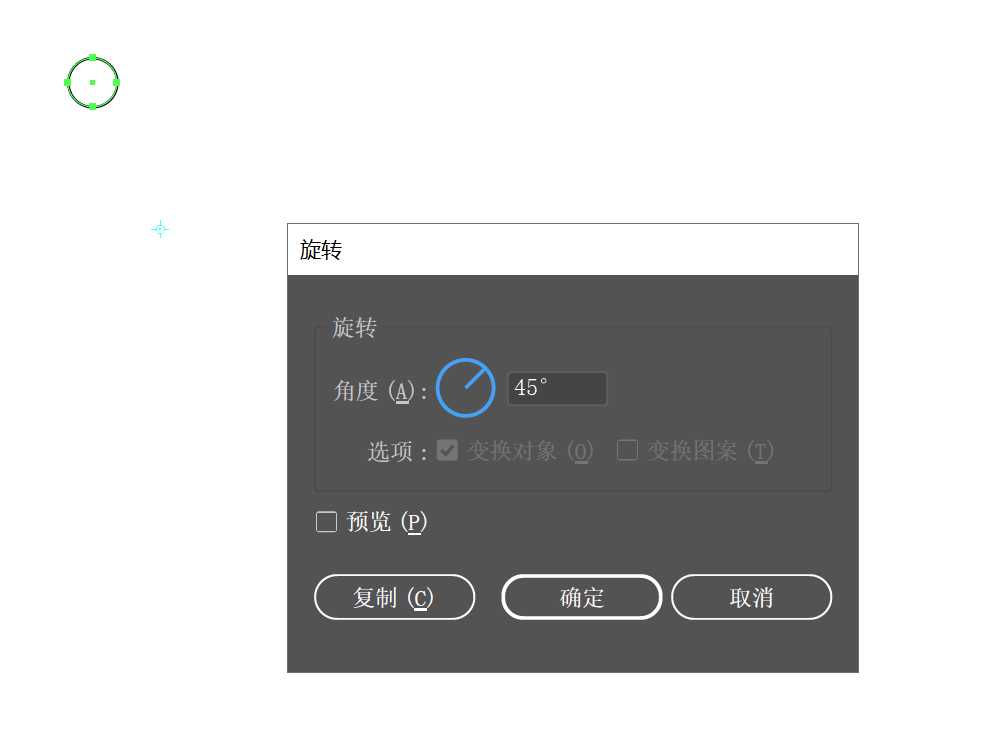Cancel the dialog with the 取消 button
Image resolution: width=987 pixels, height=746 pixels.
pyautogui.click(x=752, y=597)
